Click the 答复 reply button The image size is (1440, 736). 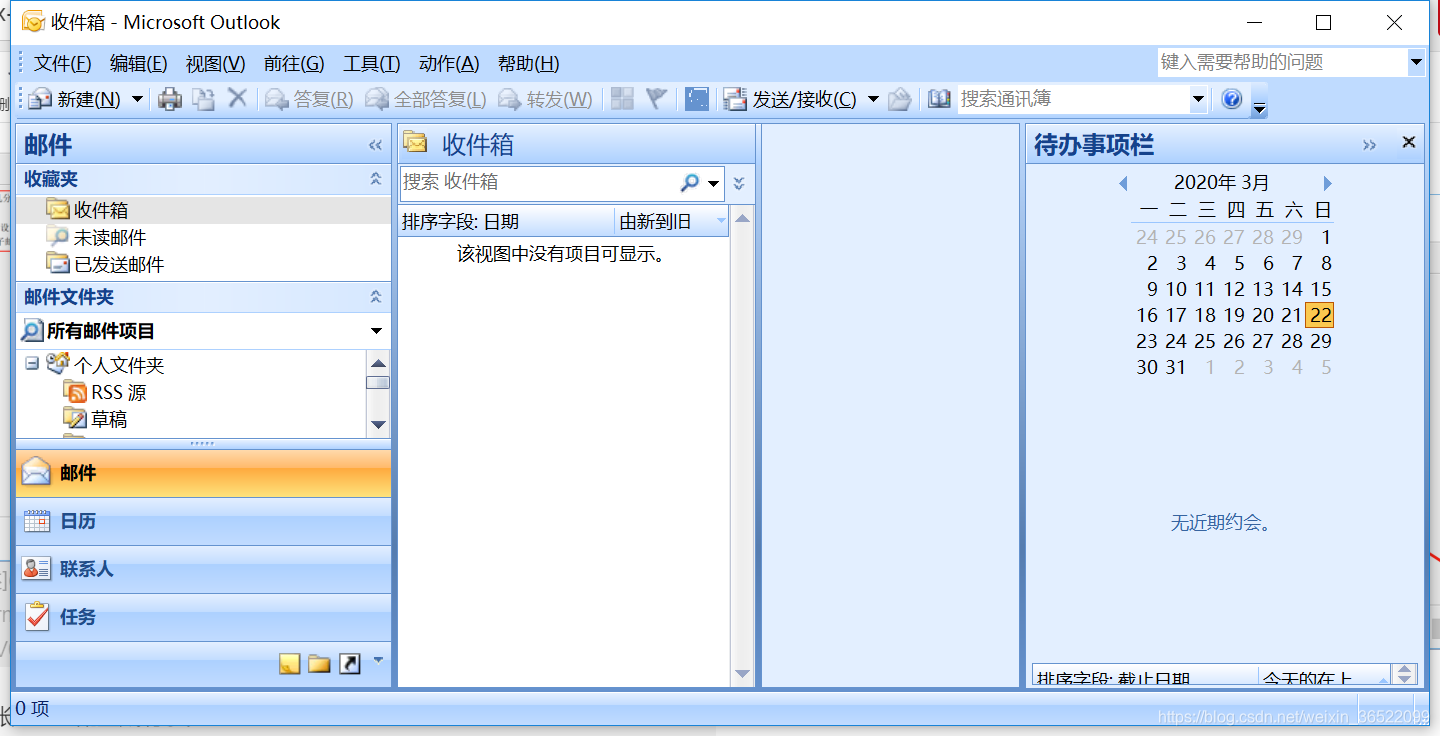point(308,99)
